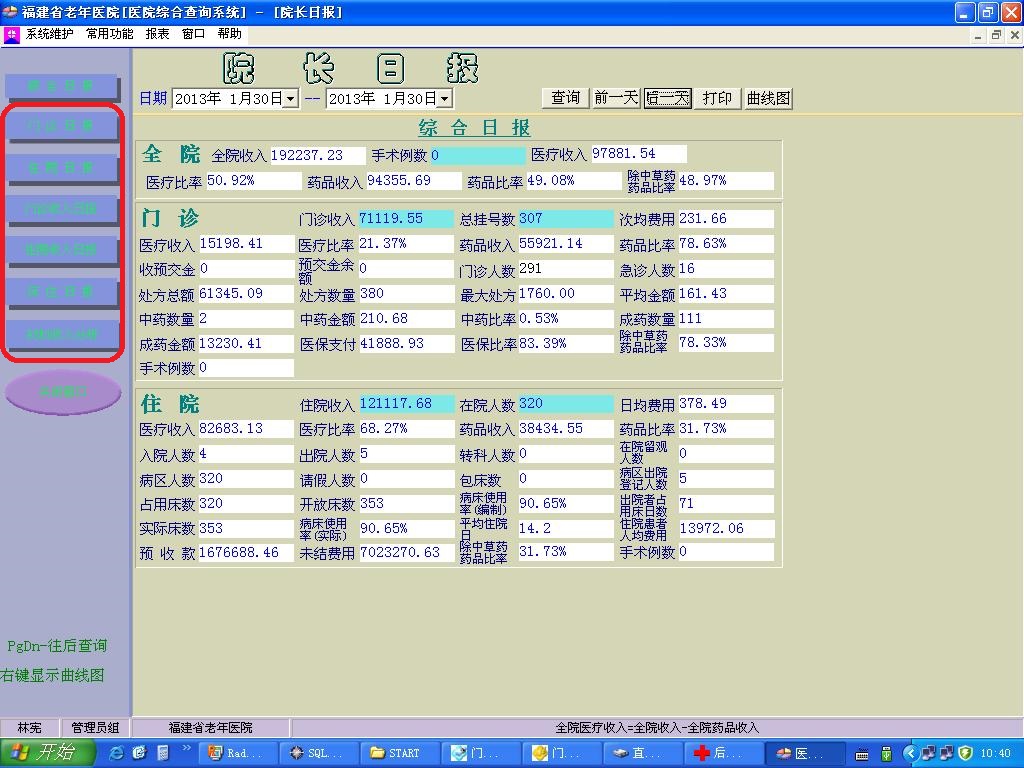
Task: Select 门诊收入日报 in the left sidebar
Action: [62, 209]
